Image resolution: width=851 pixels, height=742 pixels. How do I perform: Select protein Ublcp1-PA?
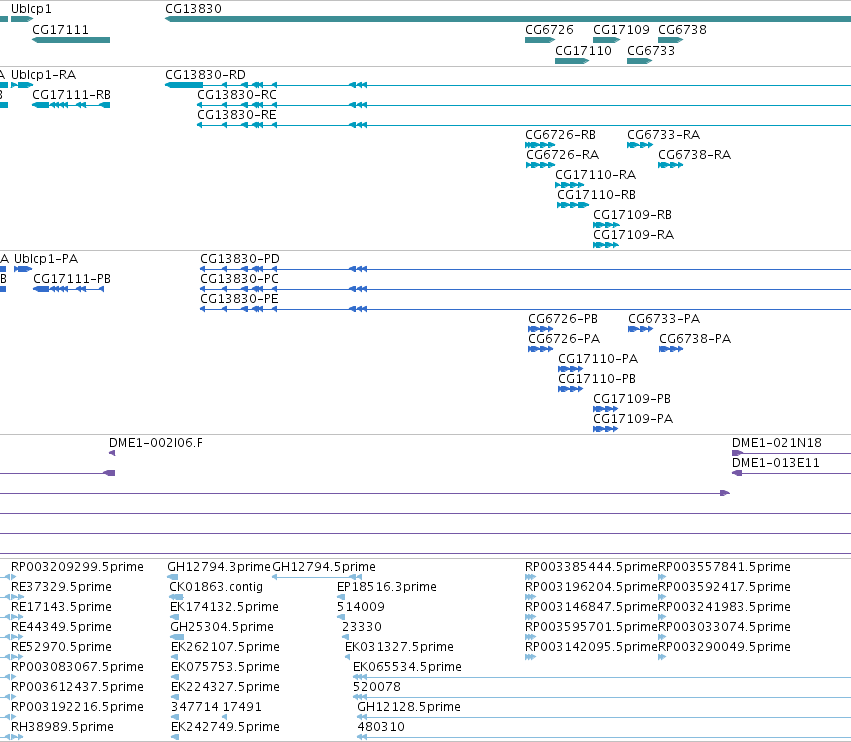[46, 258]
